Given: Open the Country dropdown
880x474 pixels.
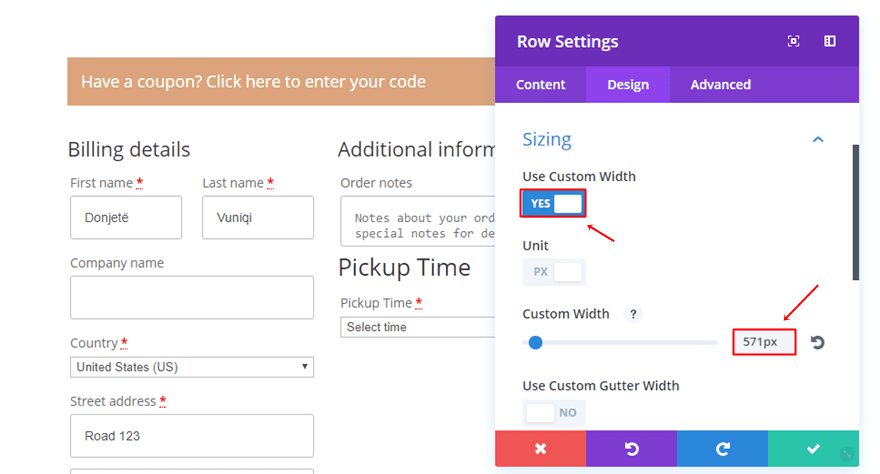Looking at the screenshot, I should coord(192,367).
